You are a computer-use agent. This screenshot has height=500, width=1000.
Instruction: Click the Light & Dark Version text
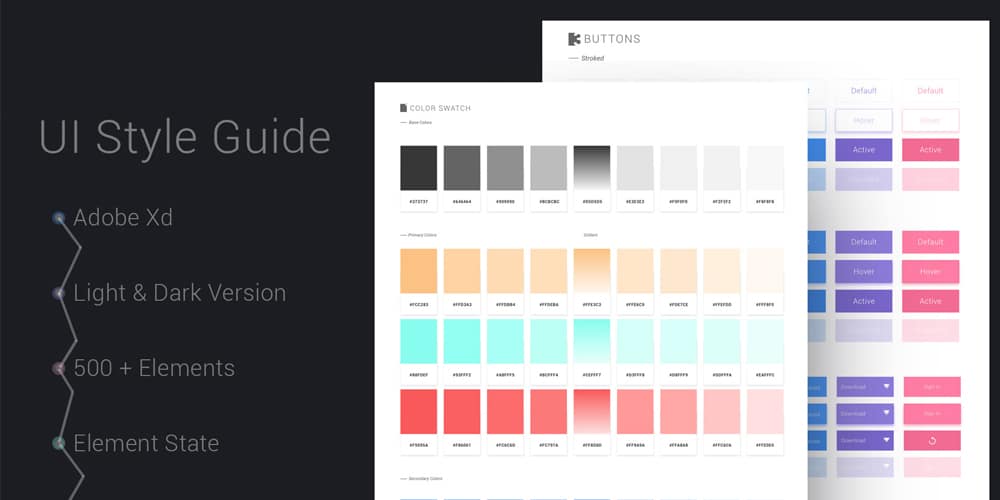point(180,293)
